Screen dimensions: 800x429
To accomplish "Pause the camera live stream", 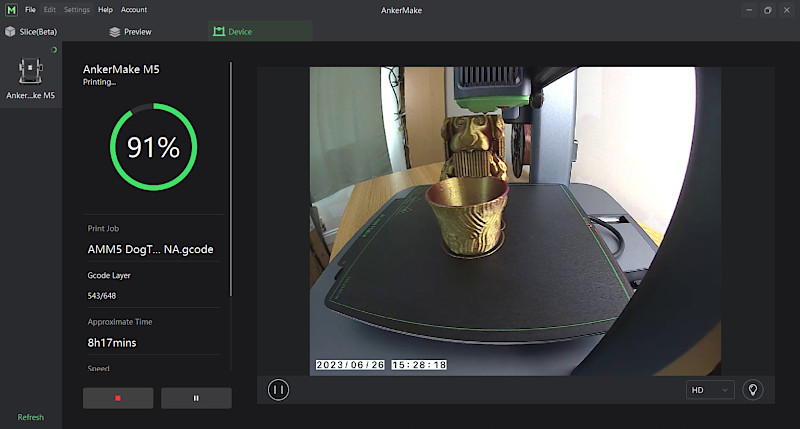I will 278,390.
